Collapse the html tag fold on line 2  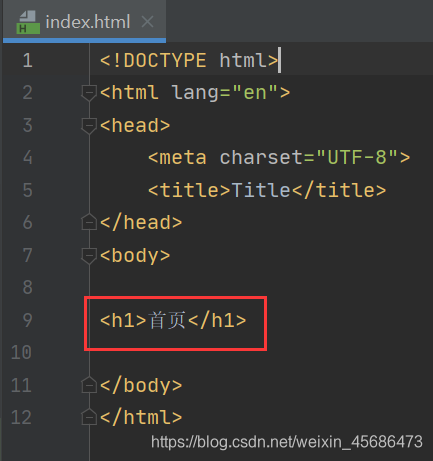coord(89,93)
